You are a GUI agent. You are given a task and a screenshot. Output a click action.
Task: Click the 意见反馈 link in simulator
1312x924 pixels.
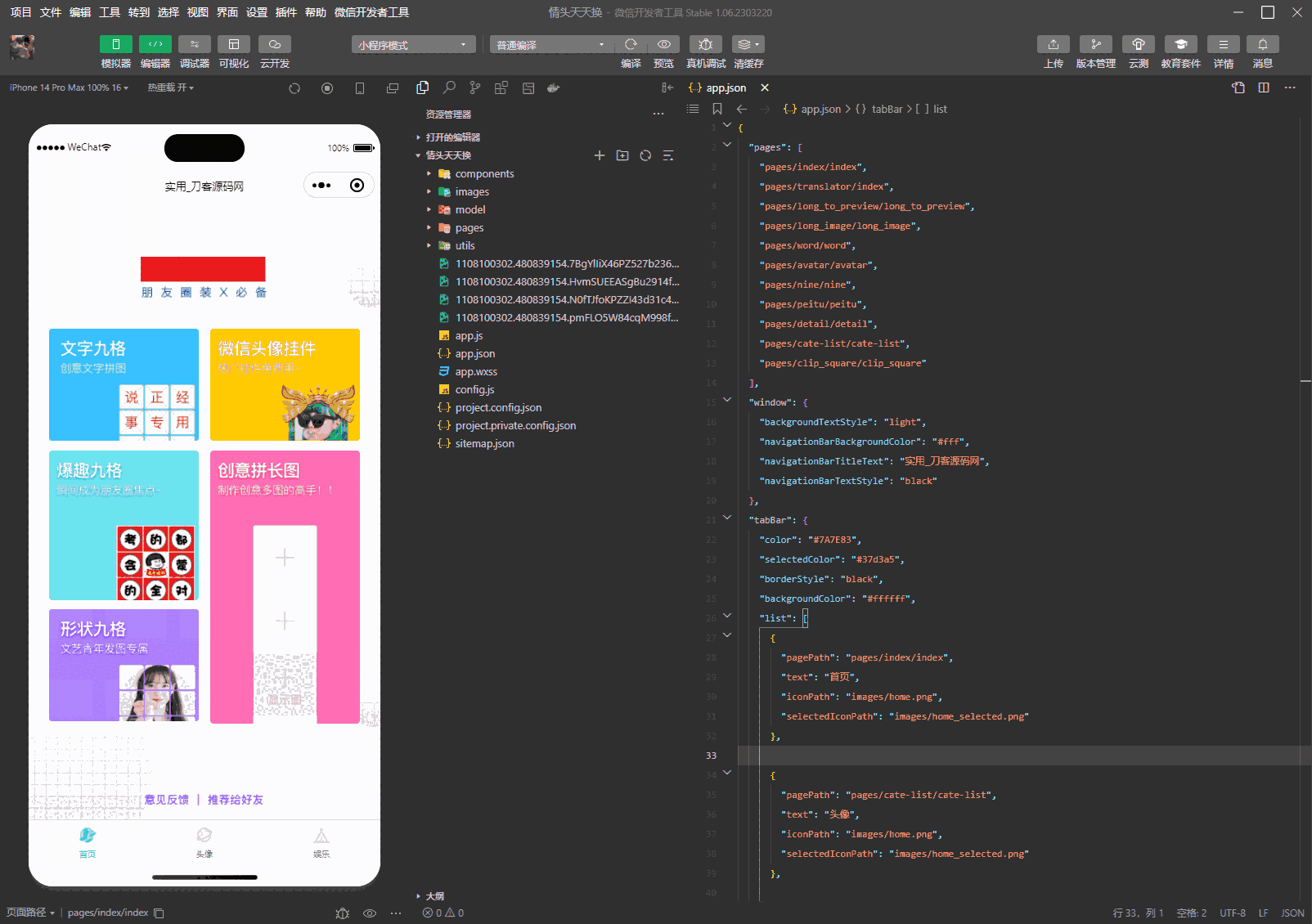point(167,800)
